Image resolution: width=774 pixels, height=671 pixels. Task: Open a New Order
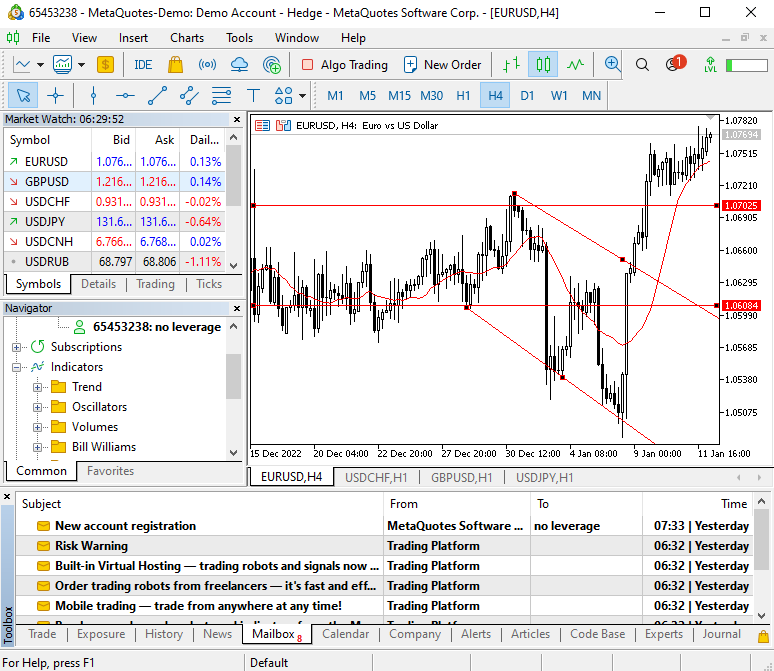pos(442,65)
